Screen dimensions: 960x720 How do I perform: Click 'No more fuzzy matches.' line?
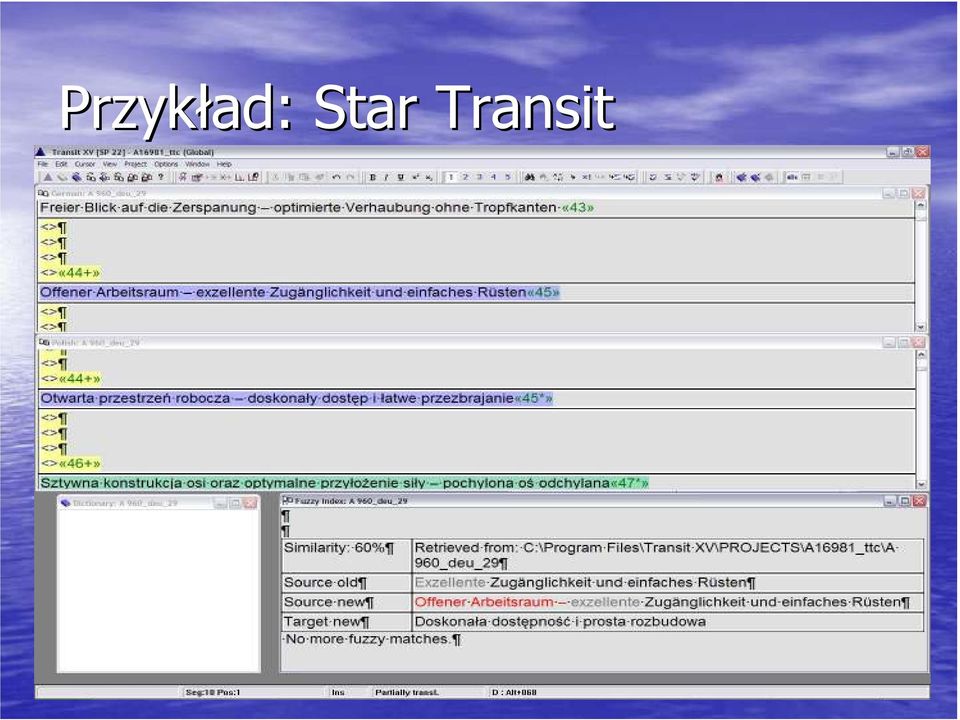pos(371,639)
